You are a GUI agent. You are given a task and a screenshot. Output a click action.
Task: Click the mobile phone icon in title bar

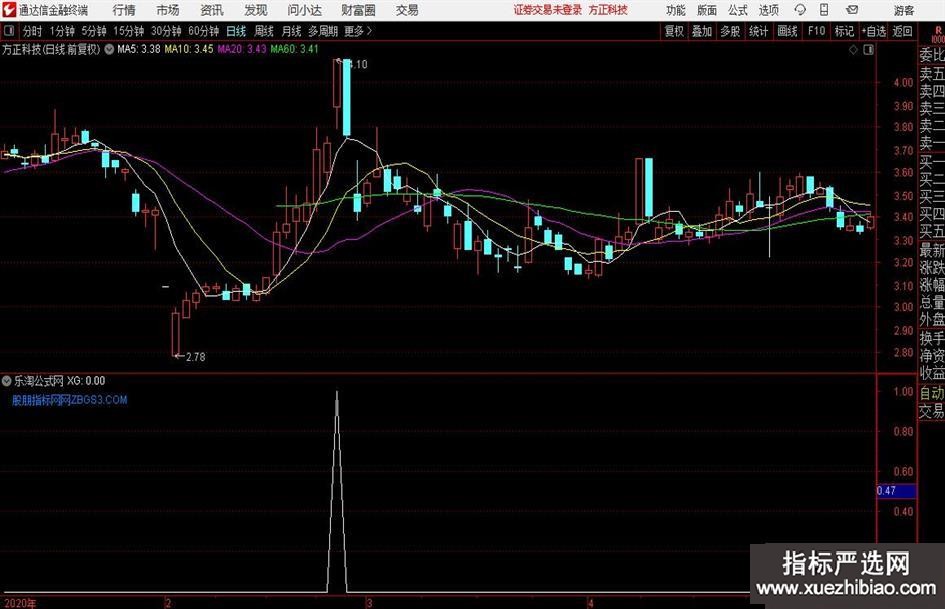tap(824, 10)
